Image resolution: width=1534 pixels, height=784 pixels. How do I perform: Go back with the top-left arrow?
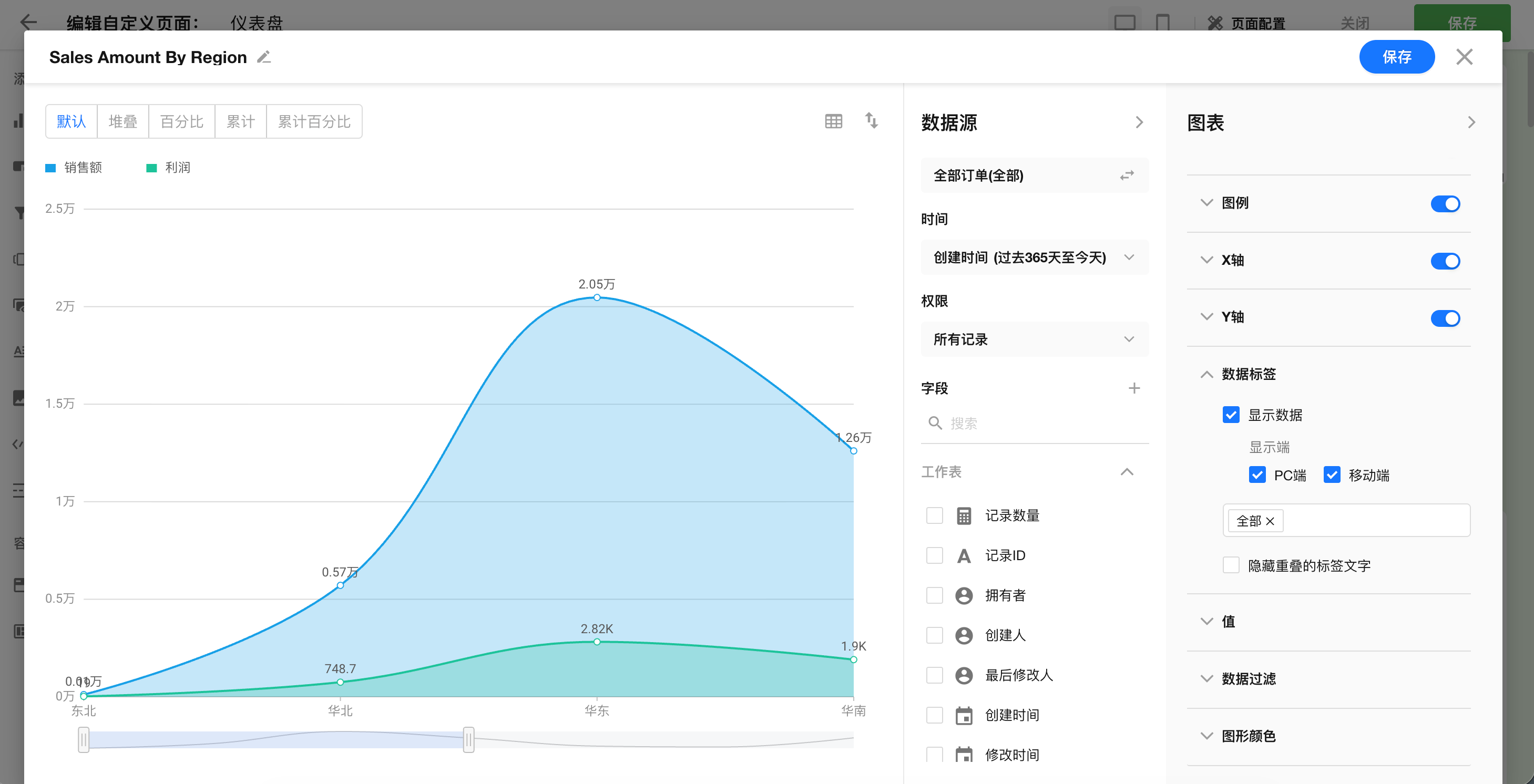[x=28, y=23]
